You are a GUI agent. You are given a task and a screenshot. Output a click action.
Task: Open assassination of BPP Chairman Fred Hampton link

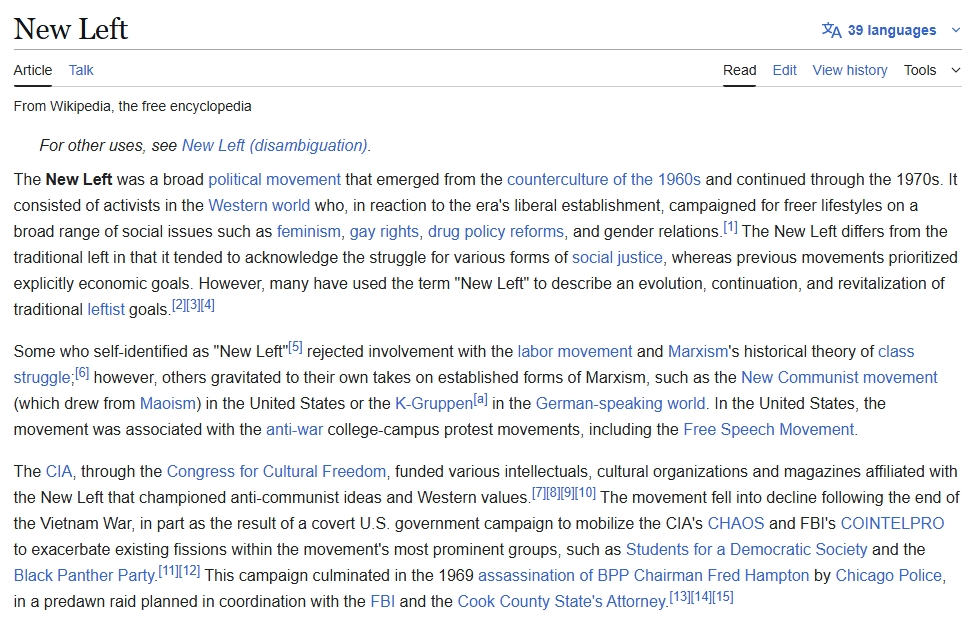(x=643, y=575)
